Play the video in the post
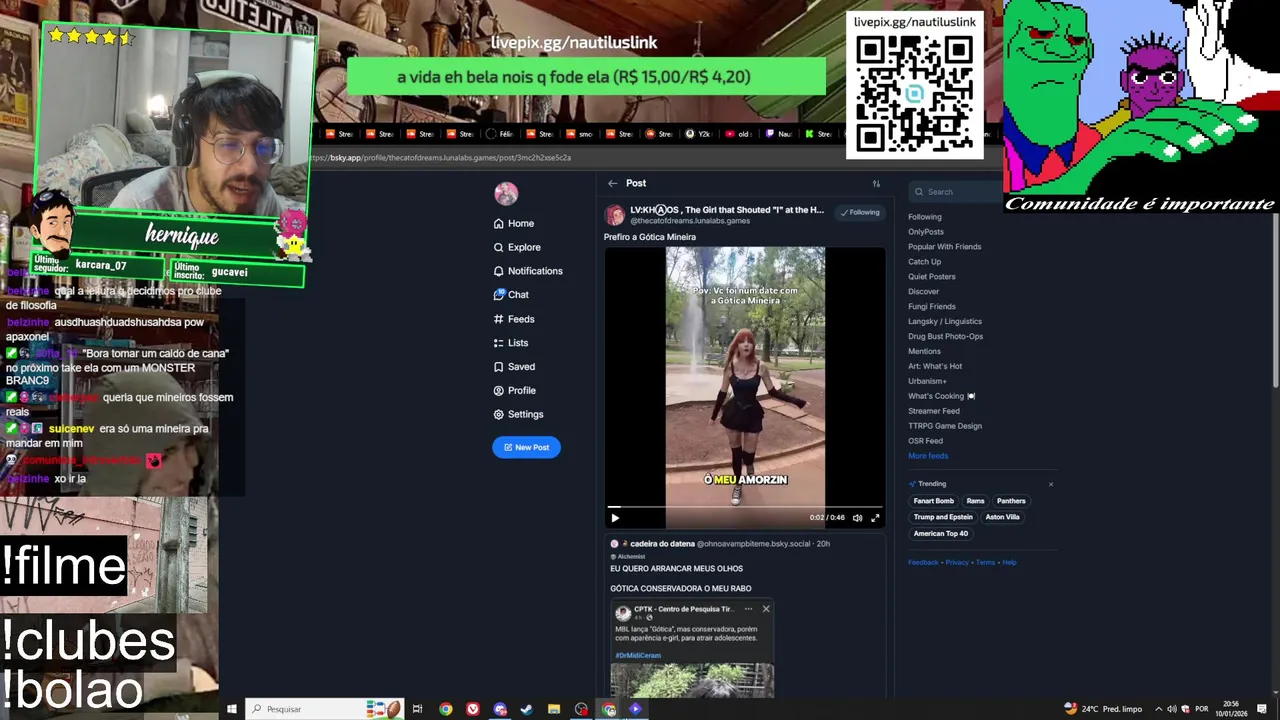Screen dimensions: 1280x720 point(615,517)
